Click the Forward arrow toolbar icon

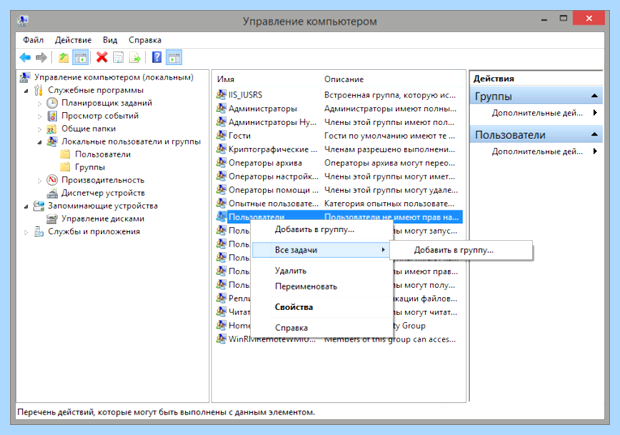[41, 58]
